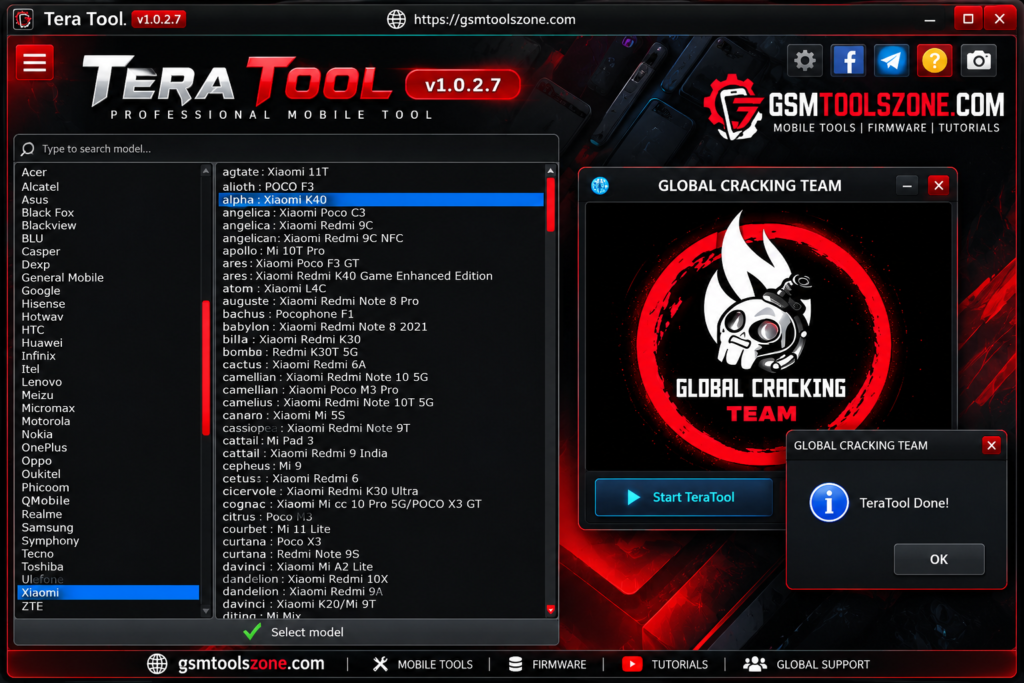Open the red hamburger menu
The image size is (1024, 683).
point(34,63)
